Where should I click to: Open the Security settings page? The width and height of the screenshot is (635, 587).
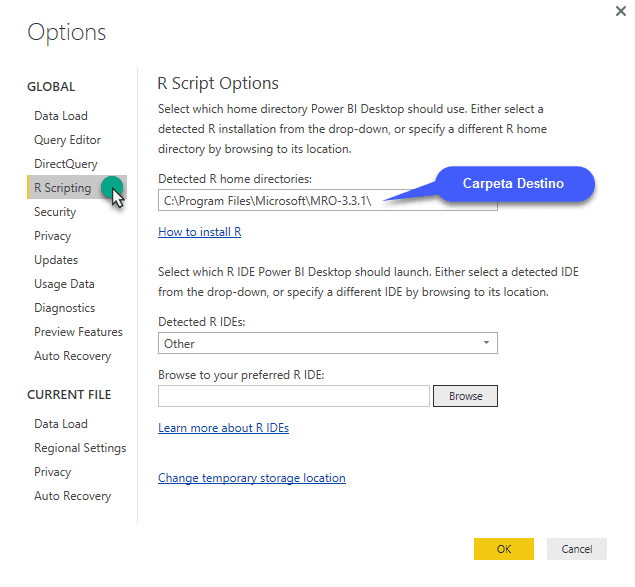point(55,212)
